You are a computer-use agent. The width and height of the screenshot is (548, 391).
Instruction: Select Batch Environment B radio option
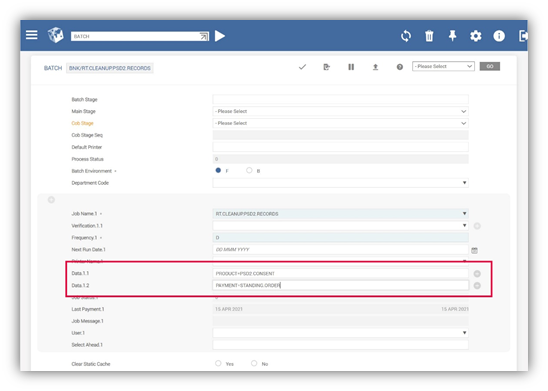coord(249,170)
